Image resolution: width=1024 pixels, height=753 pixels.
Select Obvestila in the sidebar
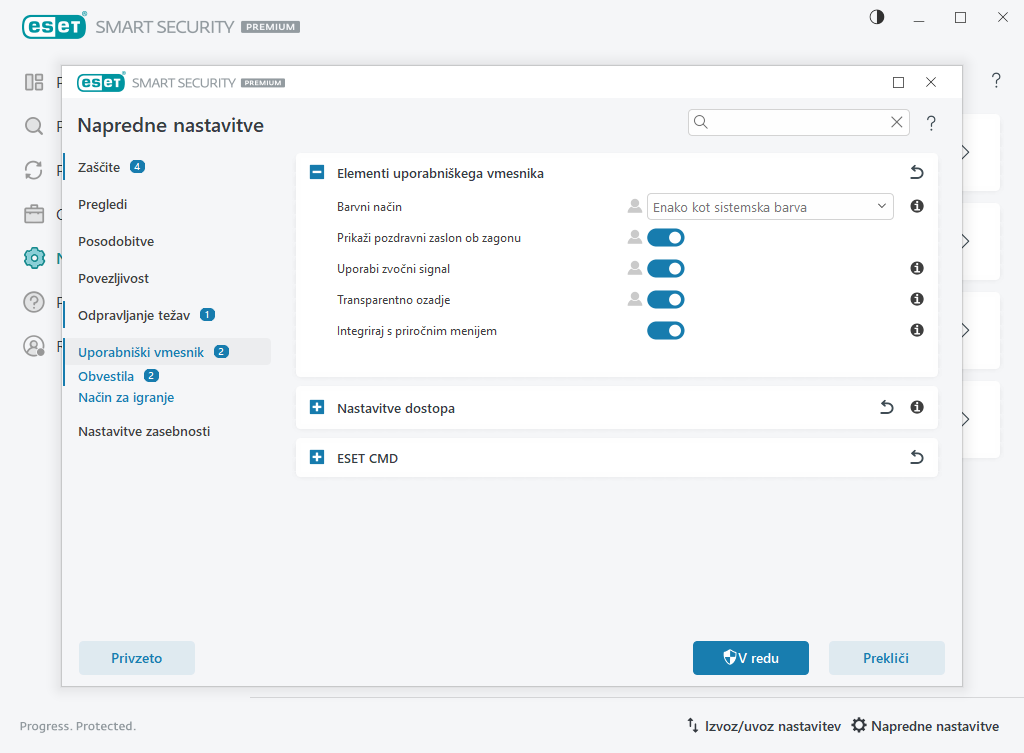tap(106, 376)
